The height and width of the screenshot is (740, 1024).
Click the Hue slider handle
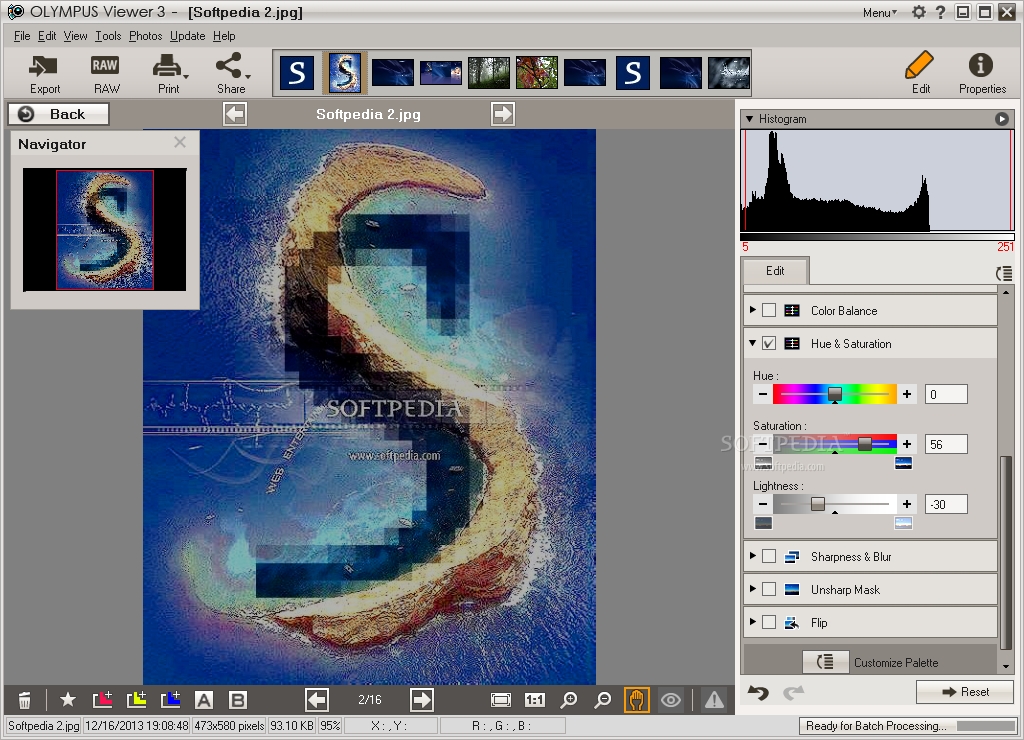tap(835, 394)
